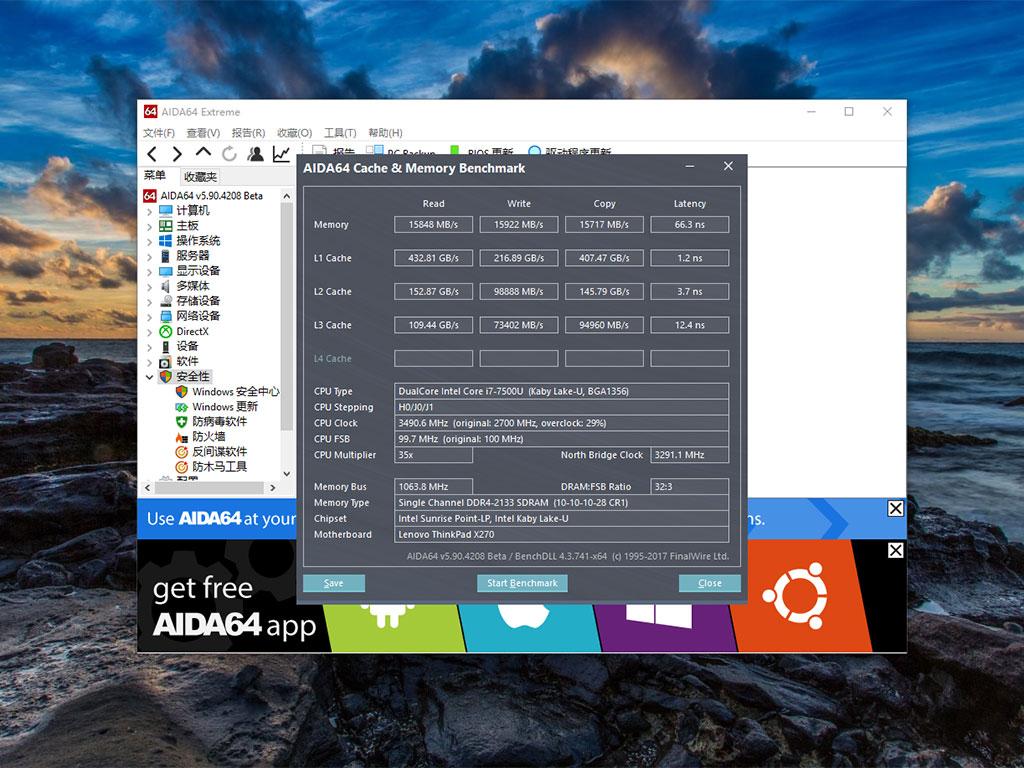Image resolution: width=1024 pixels, height=768 pixels.
Task: Expand the 主板 tree node
Action: [x=150, y=226]
